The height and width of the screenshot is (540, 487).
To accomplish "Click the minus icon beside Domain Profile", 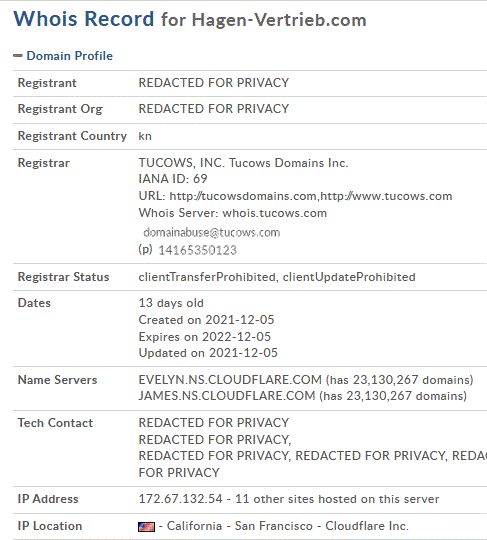I will click(x=18, y=55).
